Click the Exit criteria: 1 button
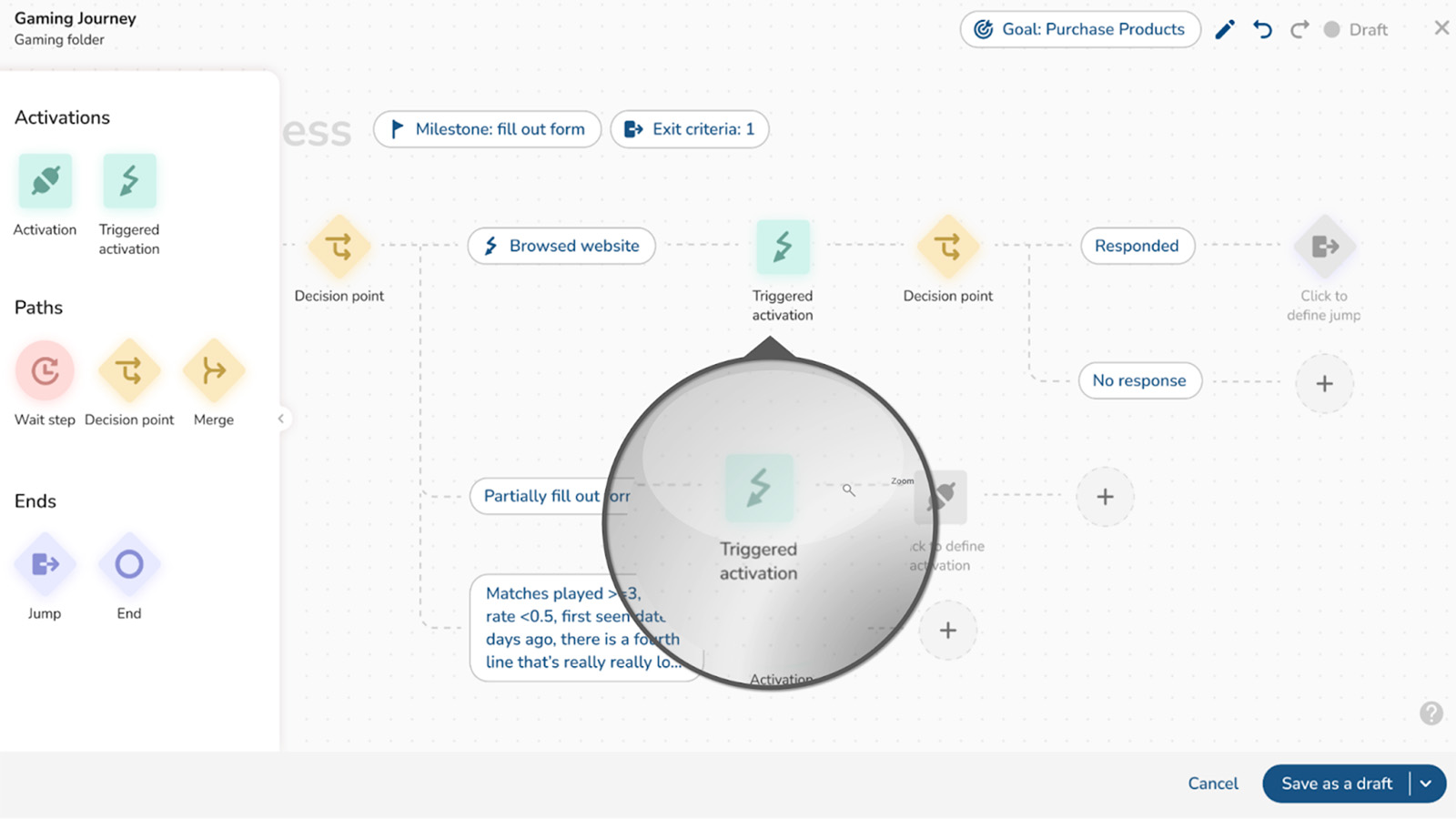The width and height of the screenshot is (1456, 819). [x=689, y=128]
